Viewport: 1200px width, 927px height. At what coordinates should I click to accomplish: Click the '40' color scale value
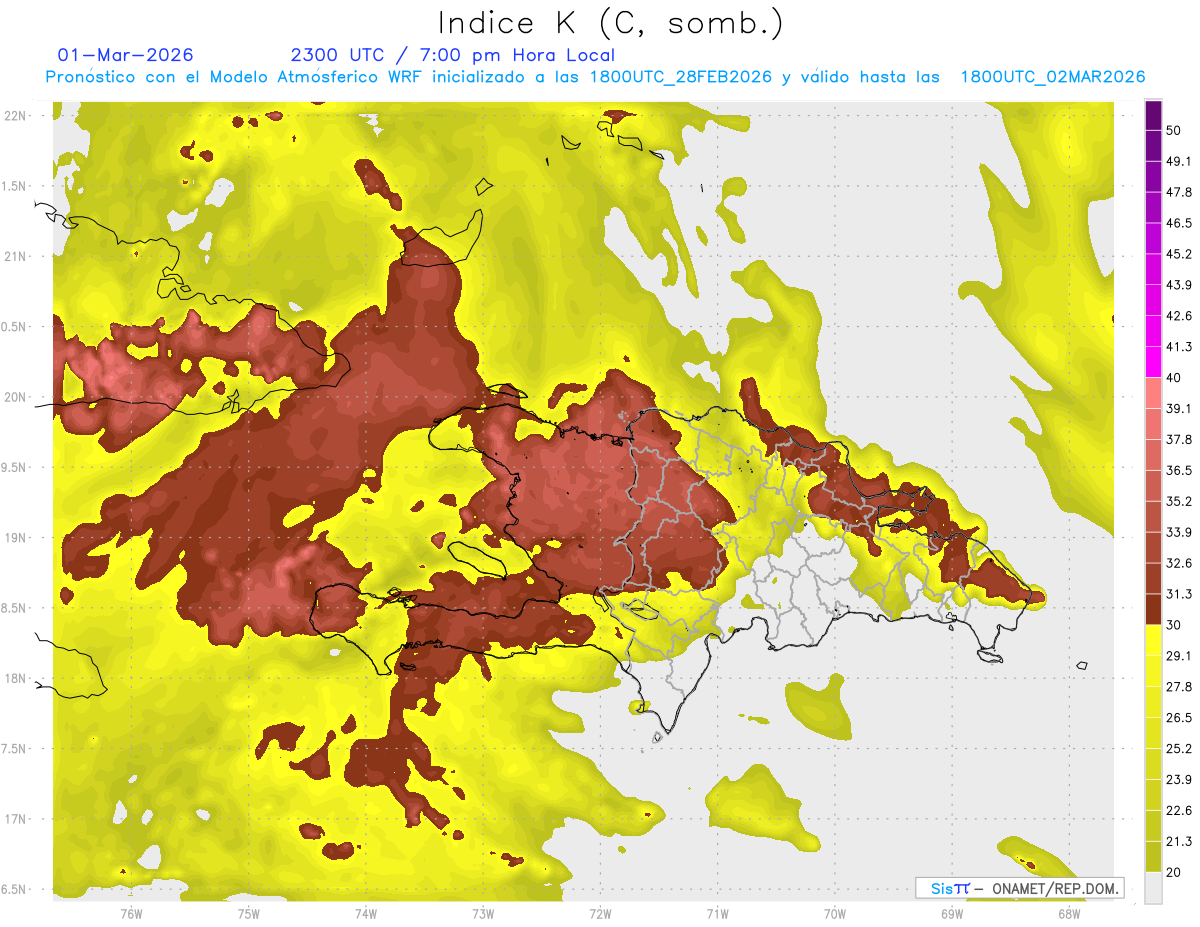click(x=1174, y=378)
